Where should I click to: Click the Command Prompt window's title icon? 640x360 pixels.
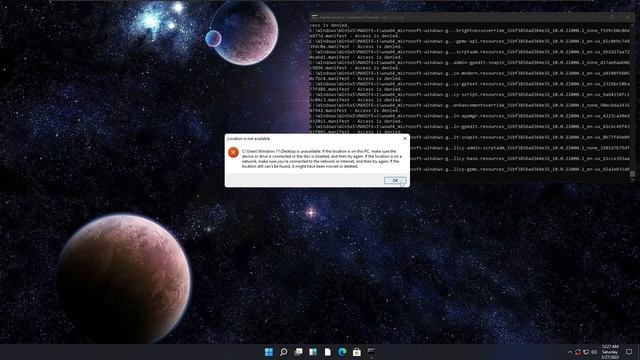point(315,17)
